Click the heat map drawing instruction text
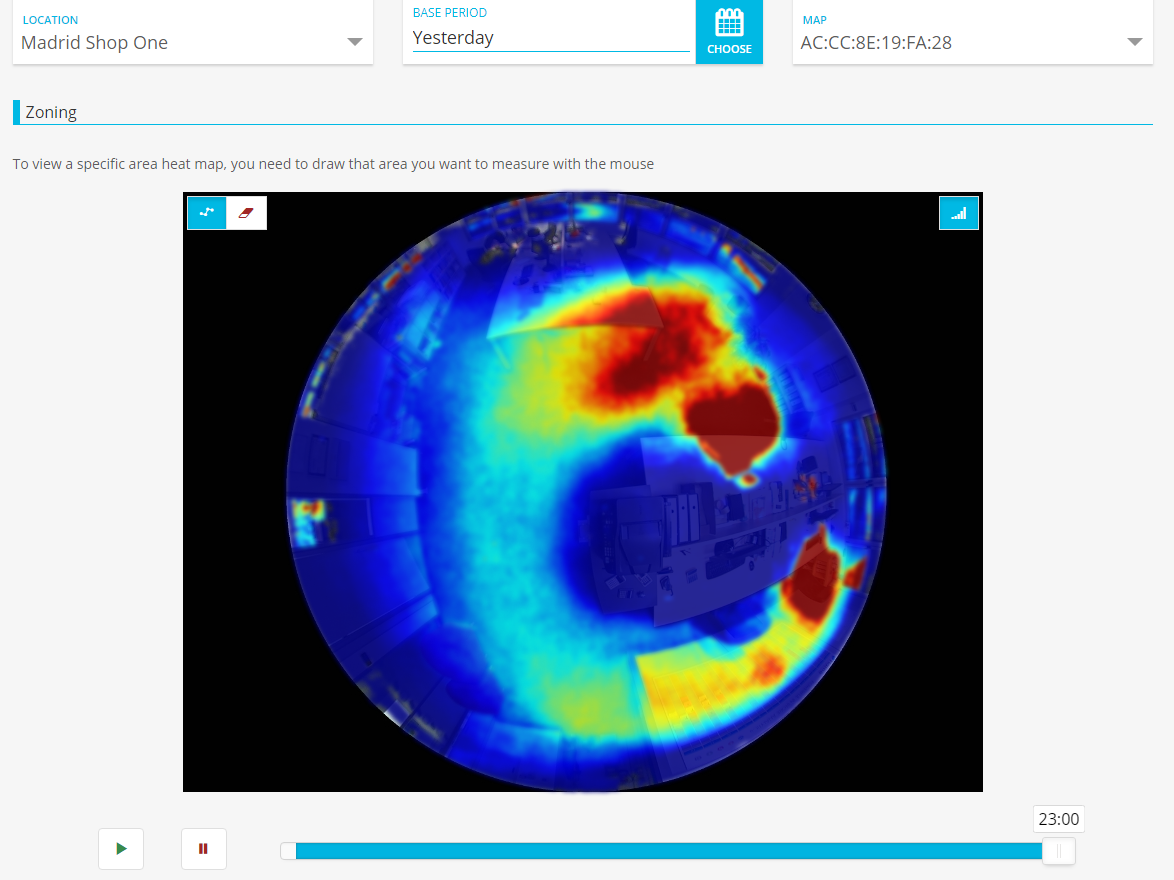The image size is (1174, 880). coord(333,164)
